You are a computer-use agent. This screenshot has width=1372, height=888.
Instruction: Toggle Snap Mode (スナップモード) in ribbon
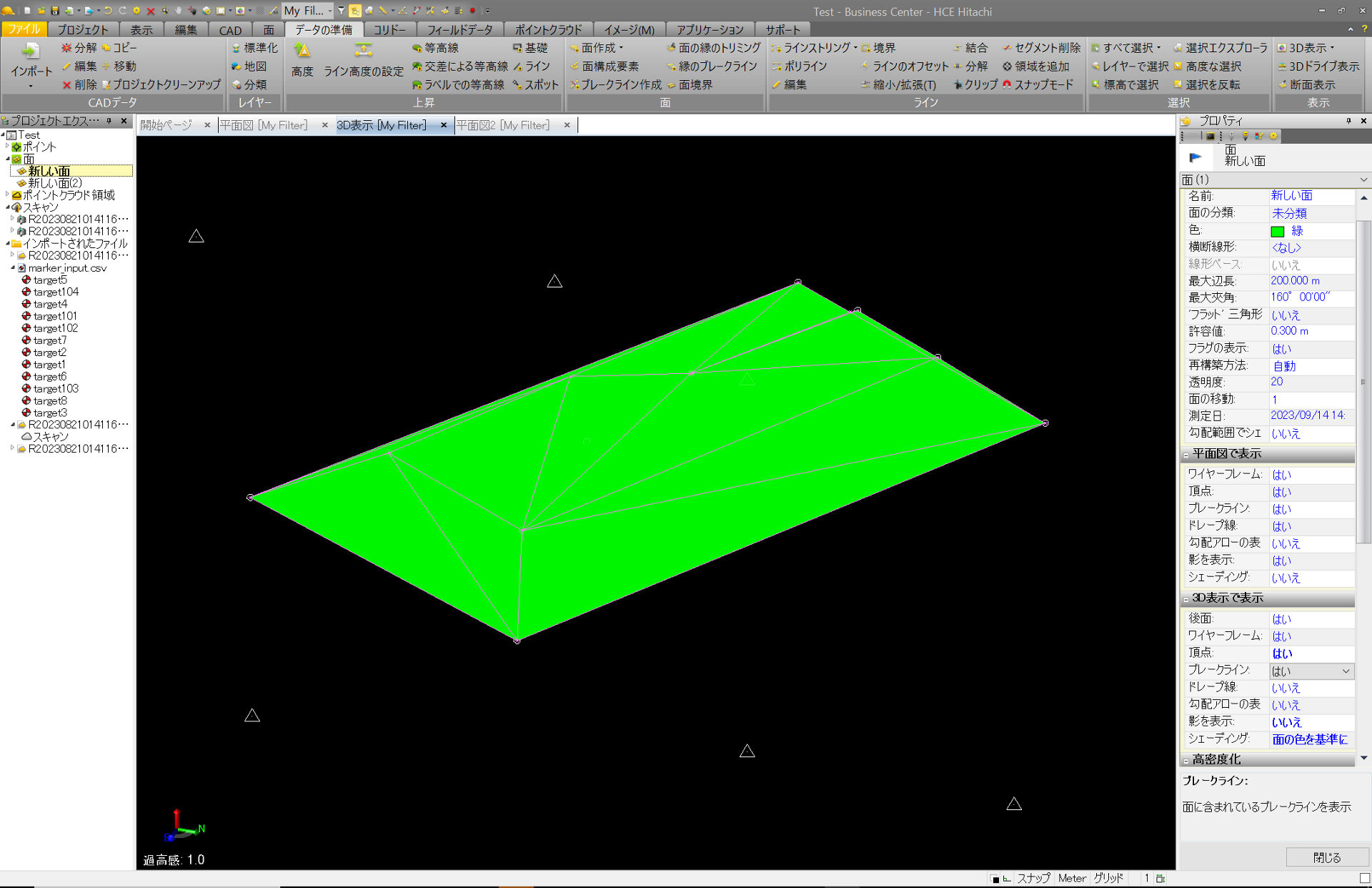coord(1038,84)
